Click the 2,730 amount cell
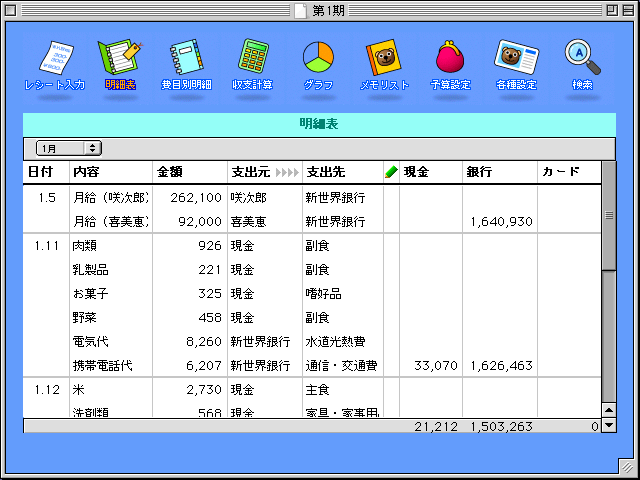Viewport: 640px width, 480px height. tap(204, 390)
